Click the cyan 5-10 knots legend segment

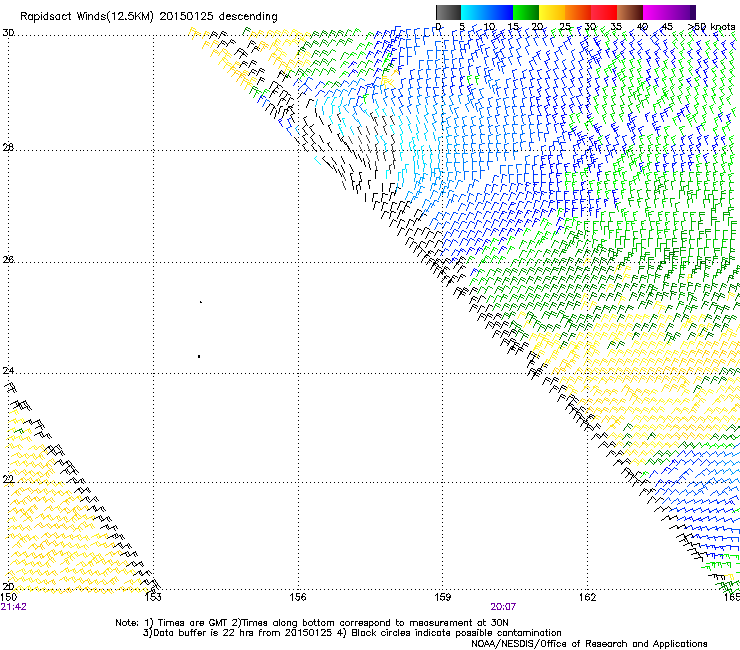coord(474,12)
